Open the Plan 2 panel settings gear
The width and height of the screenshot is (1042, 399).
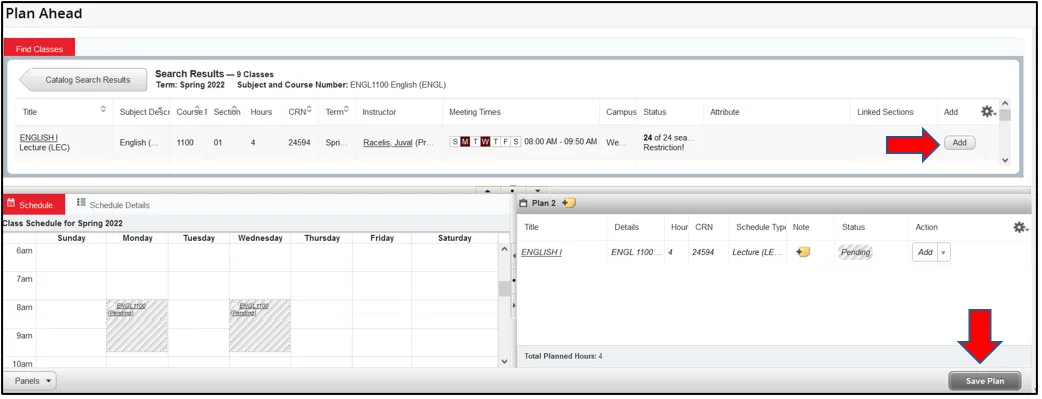(x=1020, y=227)
